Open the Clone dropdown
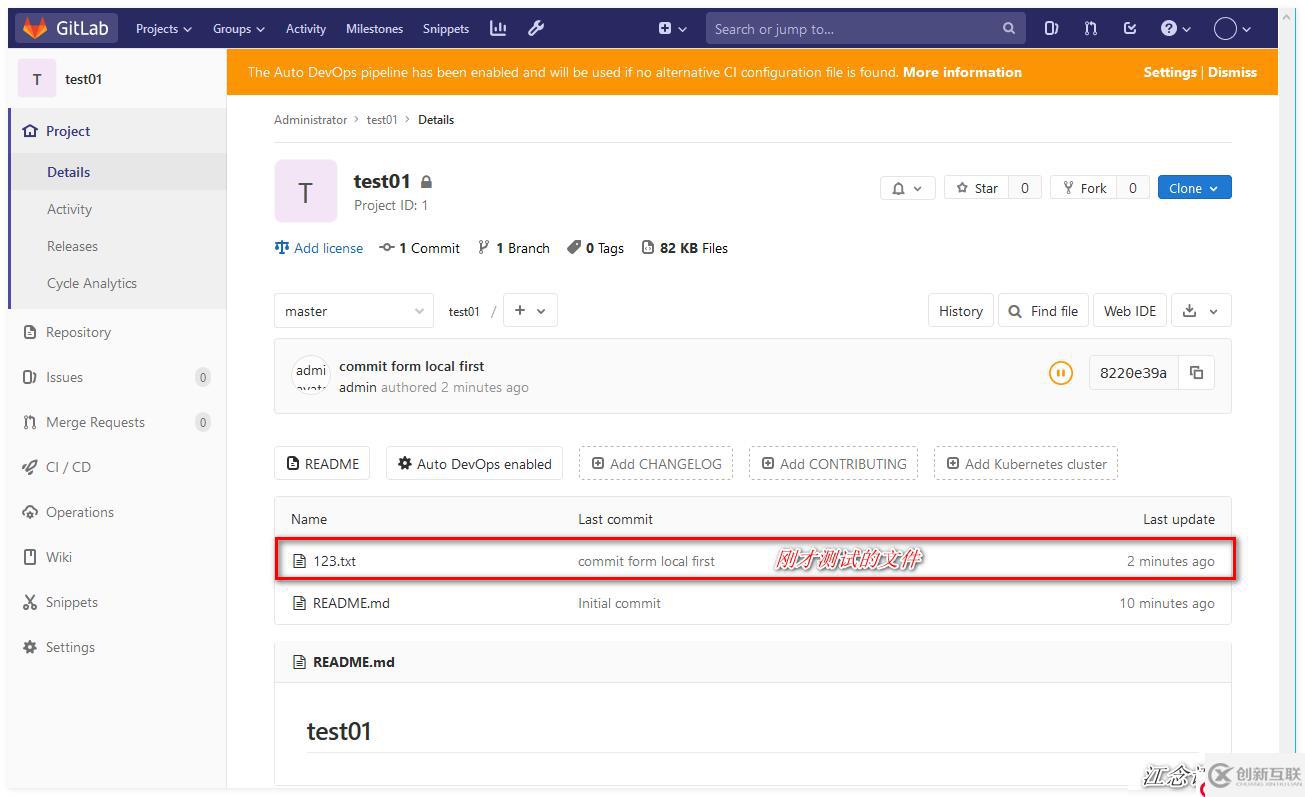 pyautogui.click(x=1194, y=187)
